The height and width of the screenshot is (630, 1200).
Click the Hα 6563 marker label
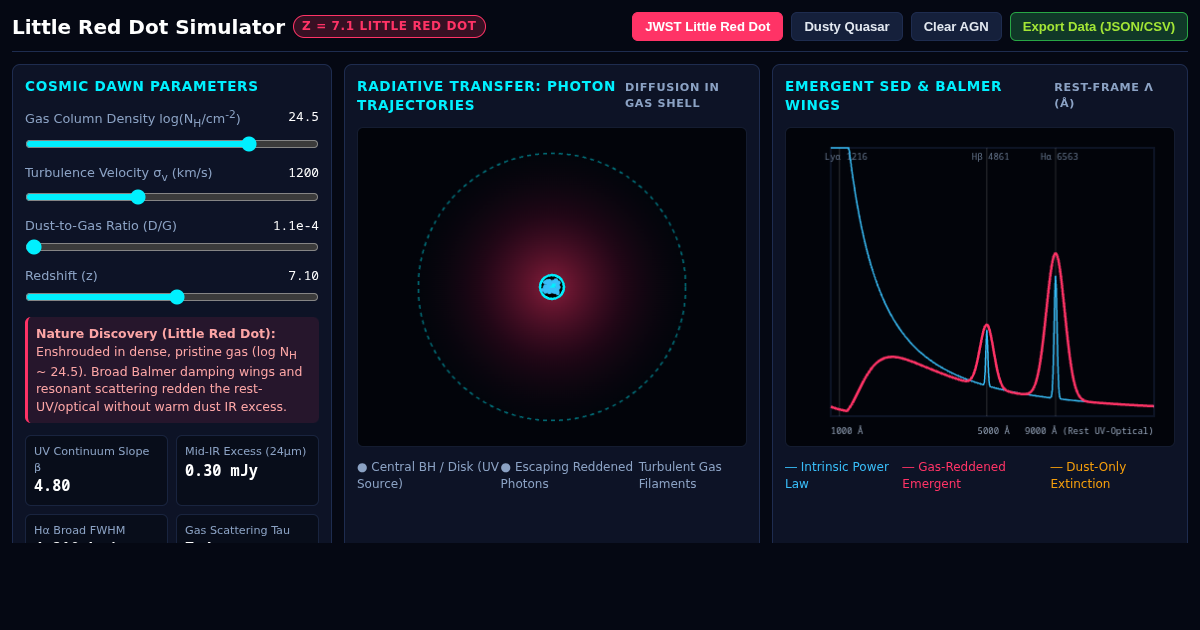(x=1059, y=157)
